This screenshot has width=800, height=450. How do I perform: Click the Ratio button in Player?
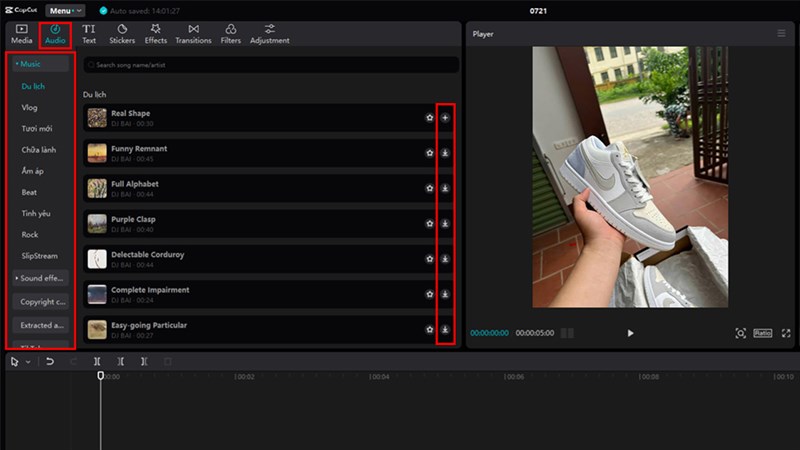tap(763, 333)
